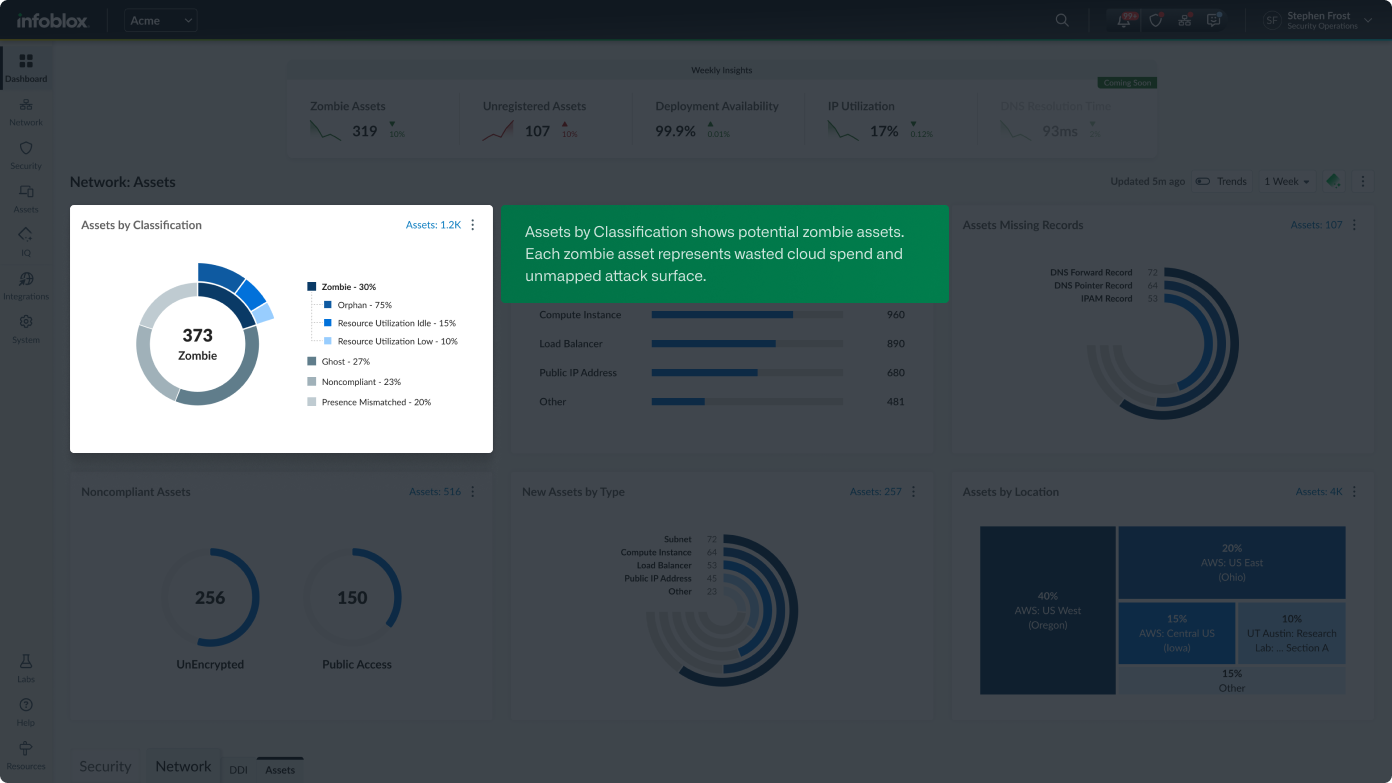Select the DDI tab
Screen dimensions: 1392x783
[x=238, y=770]
